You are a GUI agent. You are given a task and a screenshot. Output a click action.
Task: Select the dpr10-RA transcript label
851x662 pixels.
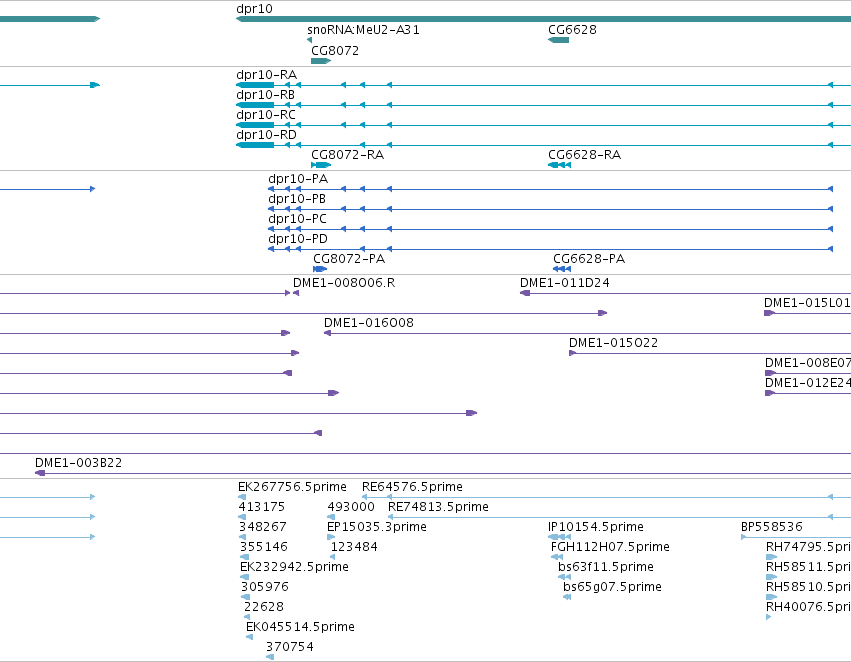tap(266, 74)
